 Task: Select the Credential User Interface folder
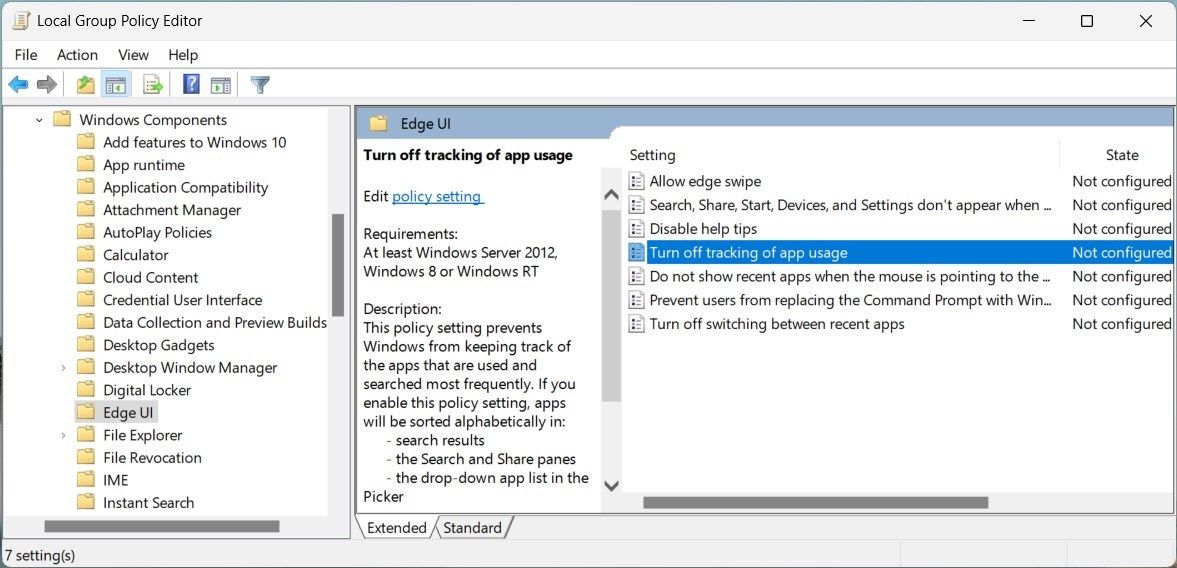(x=182, y=300)
